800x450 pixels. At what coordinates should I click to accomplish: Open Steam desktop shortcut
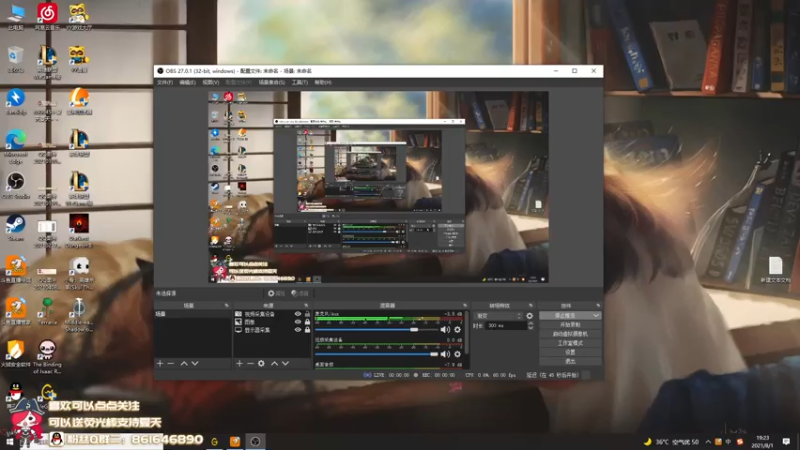16,228
